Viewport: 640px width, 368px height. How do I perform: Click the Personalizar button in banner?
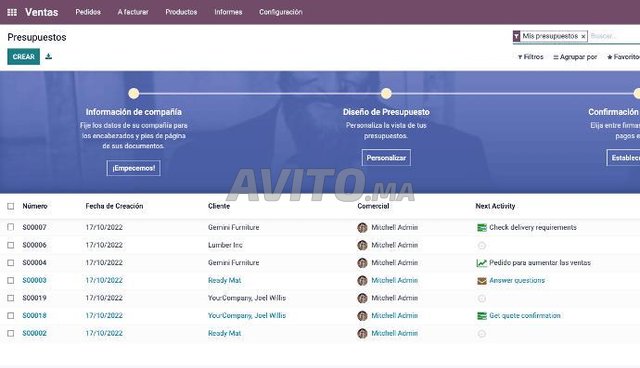pyautogui.click(x=386, y=158)
